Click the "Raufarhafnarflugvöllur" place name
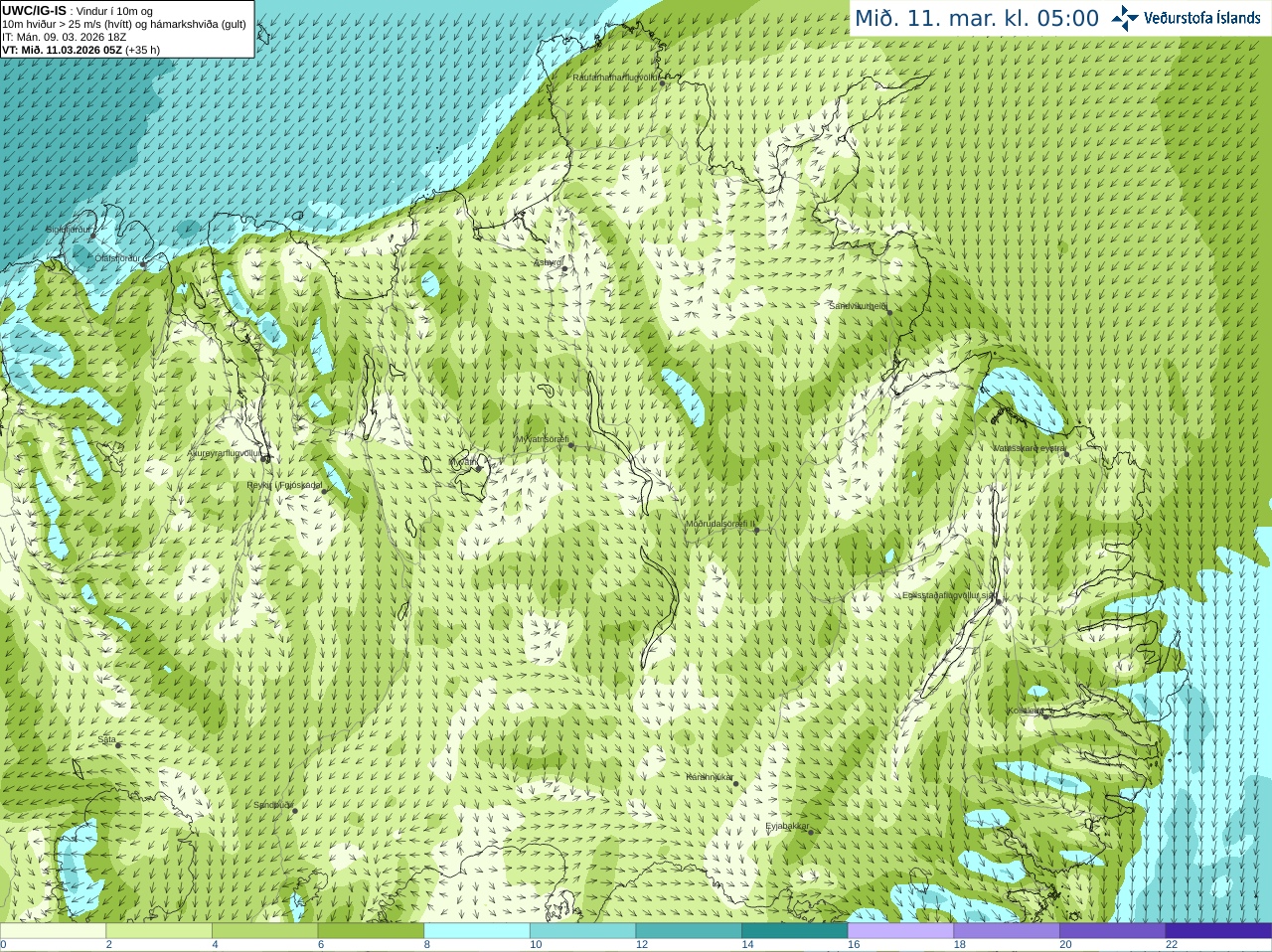Image resolution: width=1272 pixels, height=952 pixels. 616,77
